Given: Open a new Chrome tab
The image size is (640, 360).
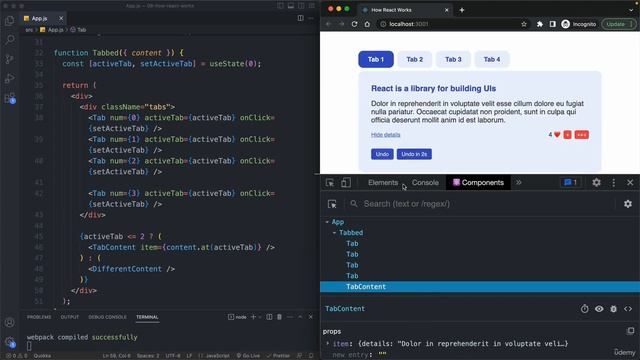Looking at the screenshot, I should pyautogui.click(x=462, y=10).
